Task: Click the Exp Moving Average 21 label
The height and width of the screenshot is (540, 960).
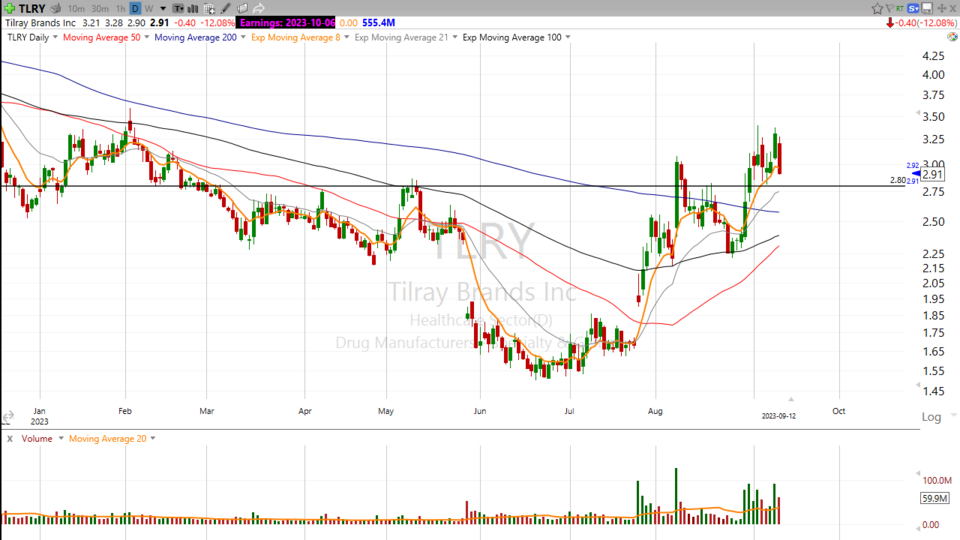Action: [x=401, y=37]
